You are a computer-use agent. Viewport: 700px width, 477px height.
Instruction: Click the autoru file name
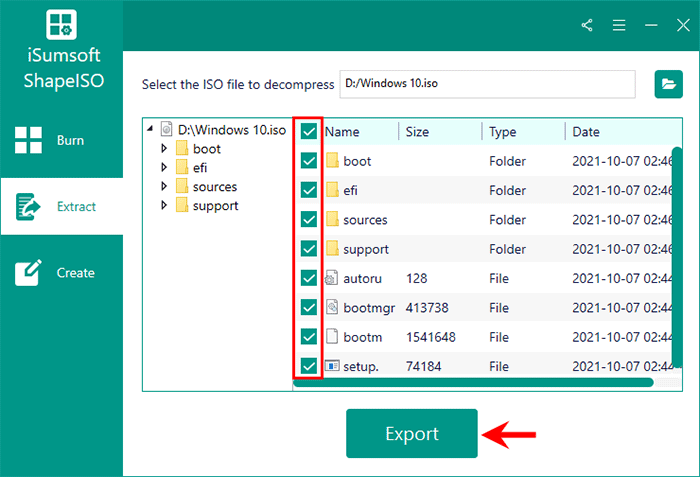(362, 278)
